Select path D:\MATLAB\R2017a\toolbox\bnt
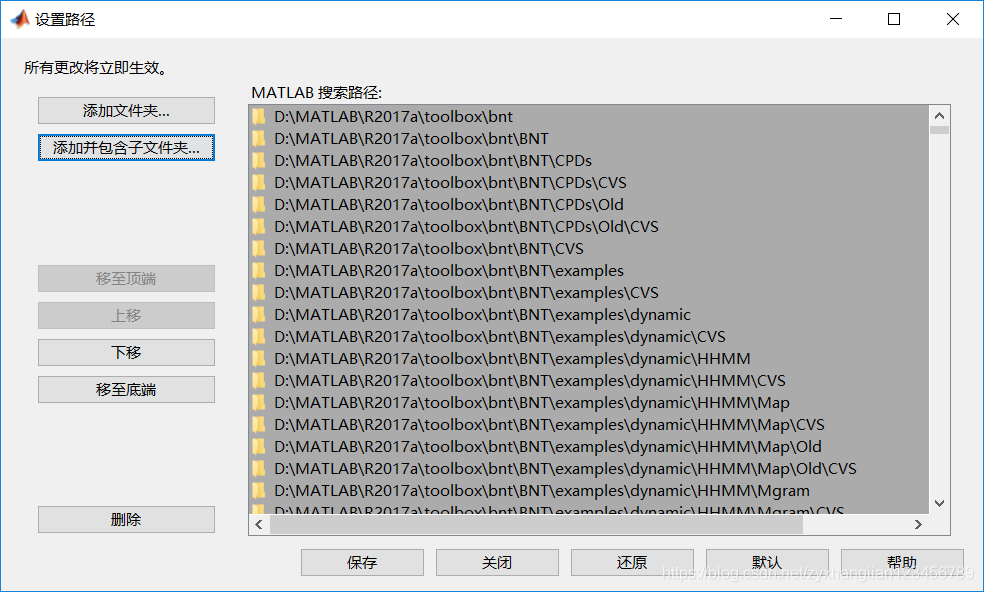Viewport: 984px width, 592px height. pyautogui.click(x=393, y=117)
